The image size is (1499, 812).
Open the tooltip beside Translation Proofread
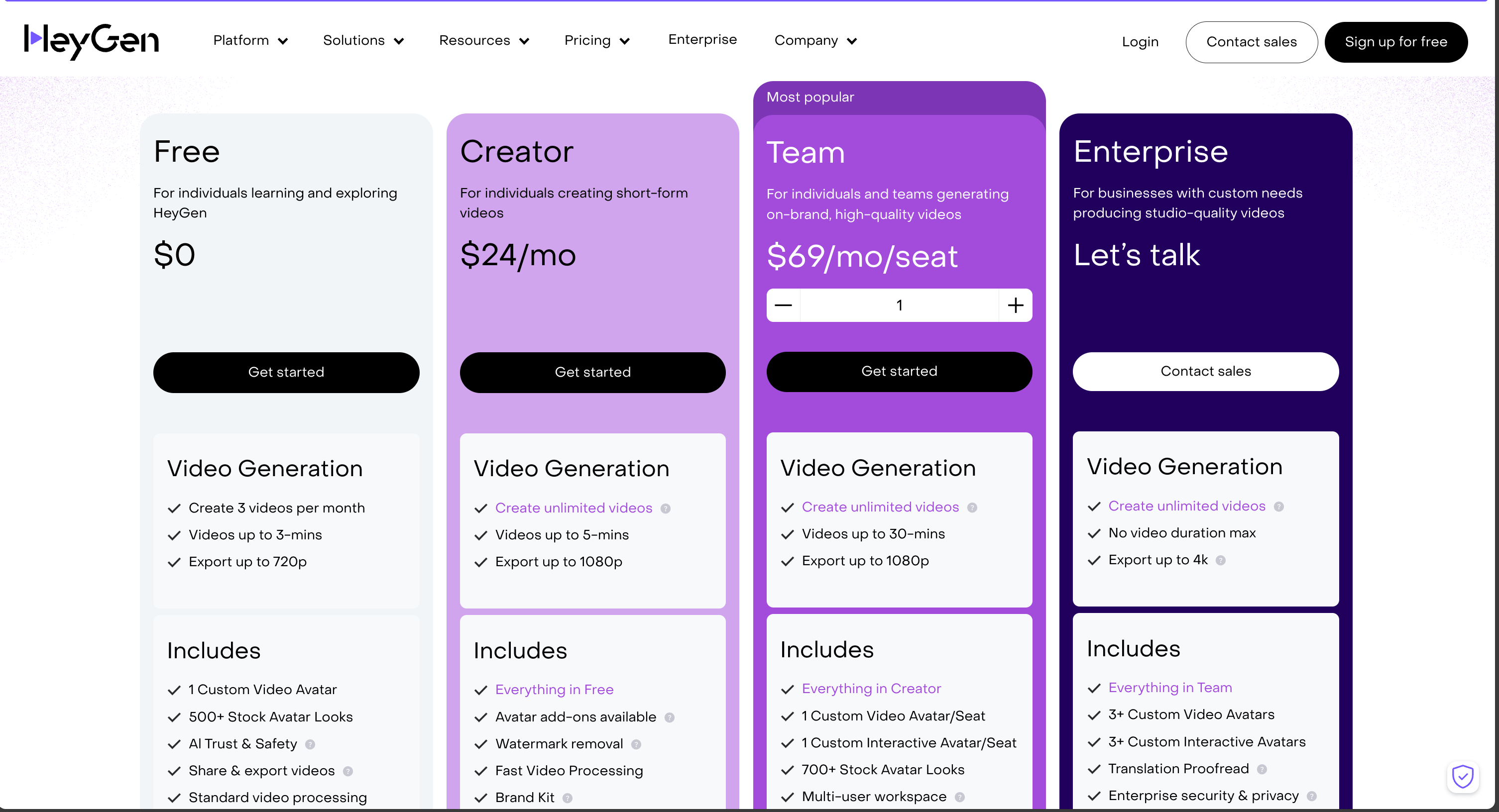click(x=1263, y=769)
